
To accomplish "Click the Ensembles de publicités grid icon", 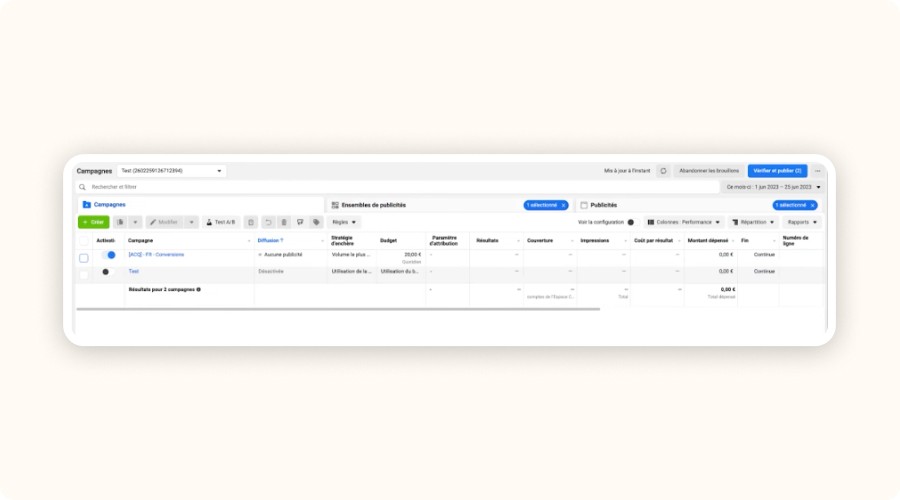I will pyautogui.click(x=335, y=206).
